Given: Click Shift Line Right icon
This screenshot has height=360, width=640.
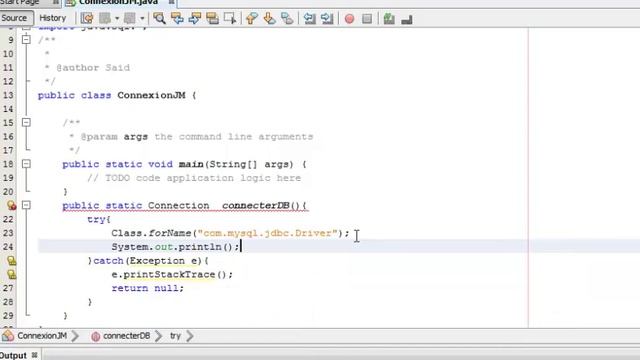Looking at the screenshot, I should point(327,18).
